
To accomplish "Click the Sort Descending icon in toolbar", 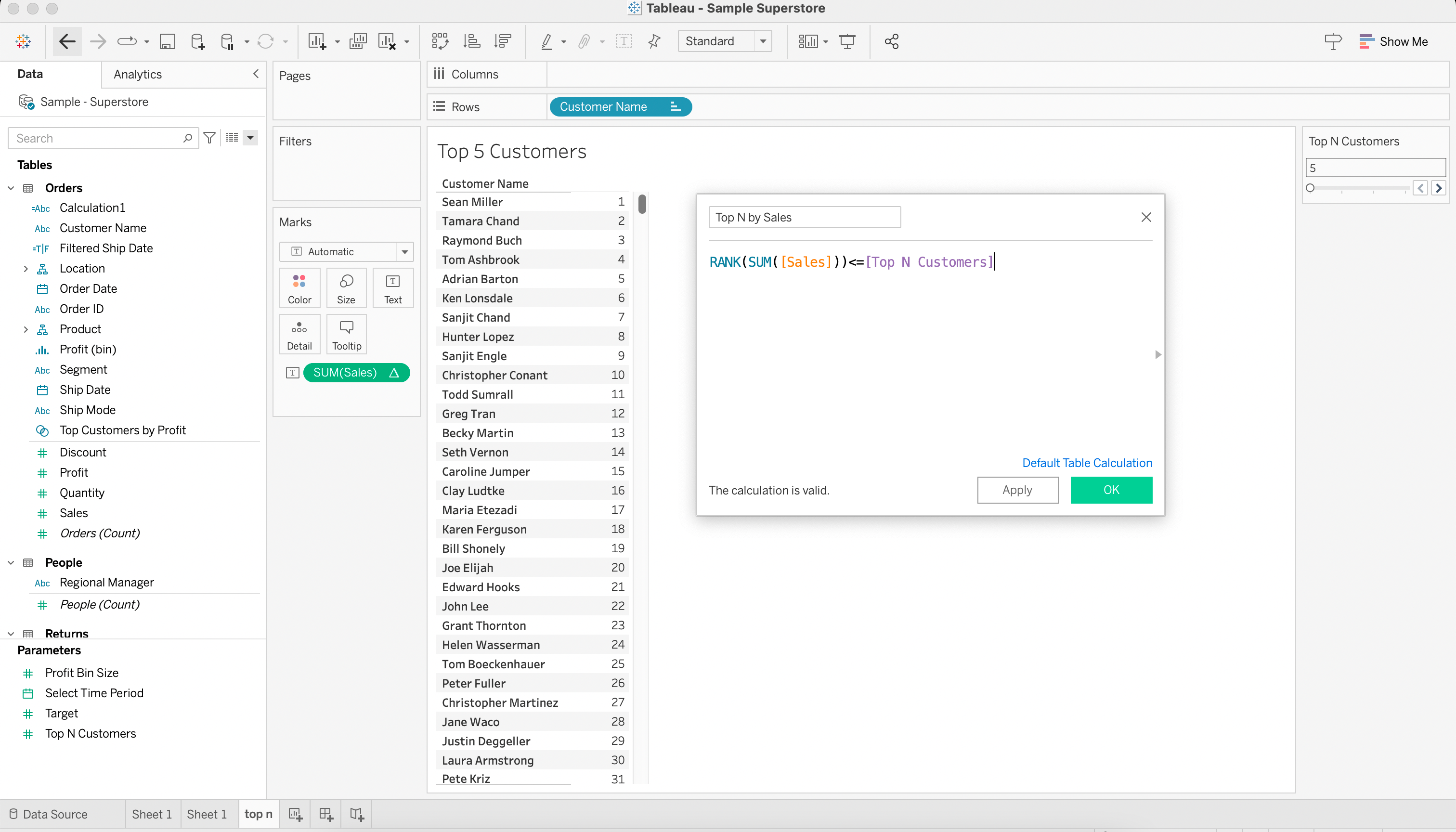I will click(x=503, y=41).
